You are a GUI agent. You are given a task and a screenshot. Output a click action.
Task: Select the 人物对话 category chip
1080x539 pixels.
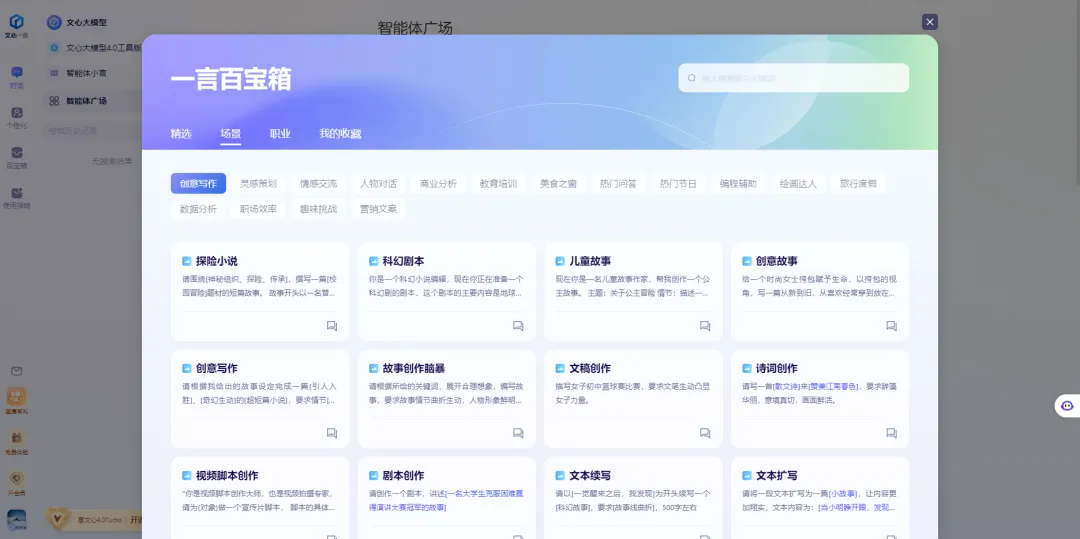pyautogui.click(x=378, y=184)
